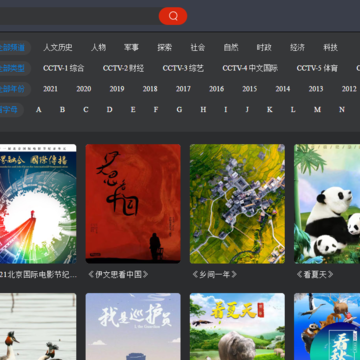
Task: Filter titles by letter I
Action: click(226, 110)
